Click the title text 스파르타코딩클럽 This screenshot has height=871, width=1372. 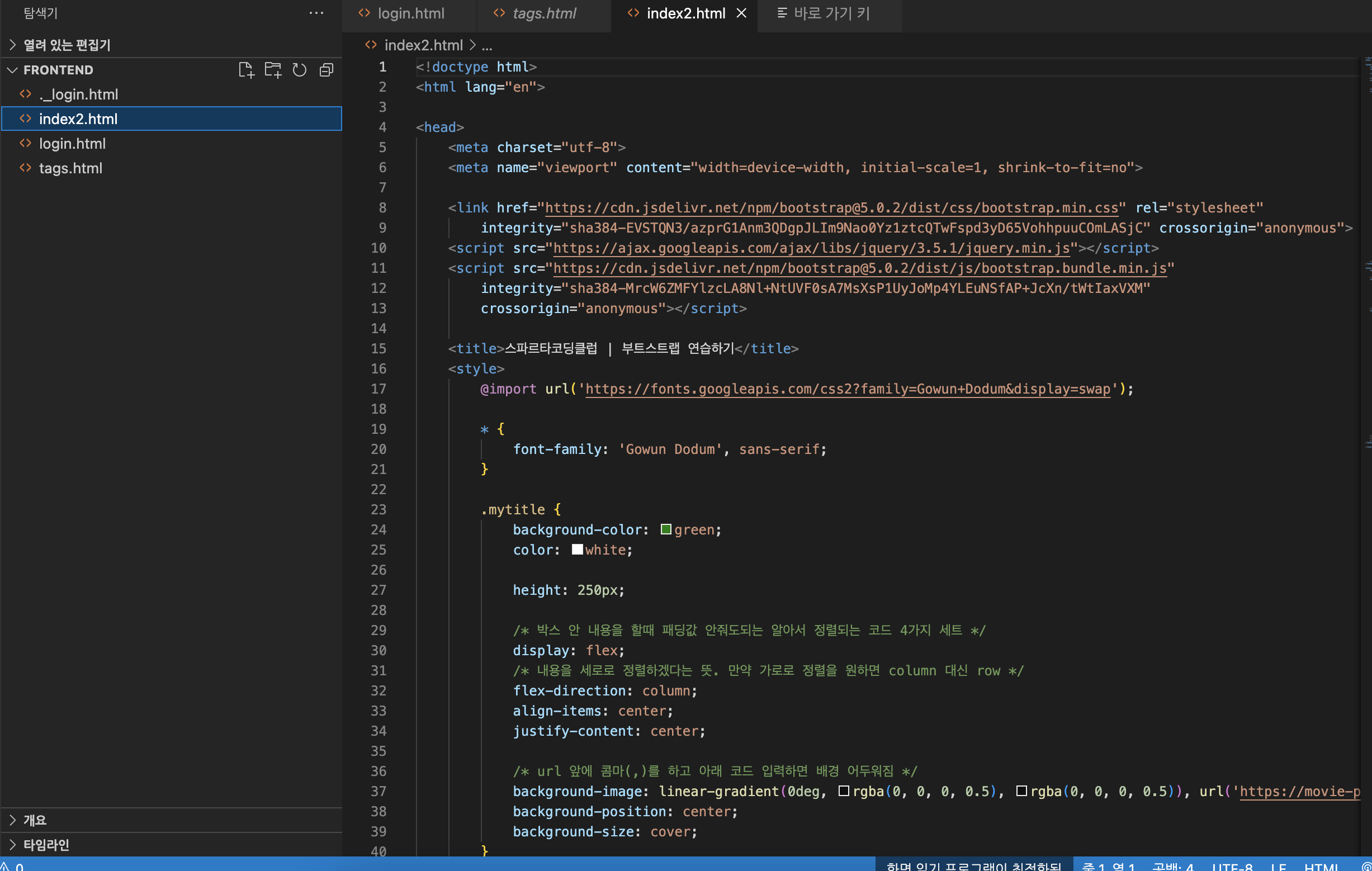[551, 349]
